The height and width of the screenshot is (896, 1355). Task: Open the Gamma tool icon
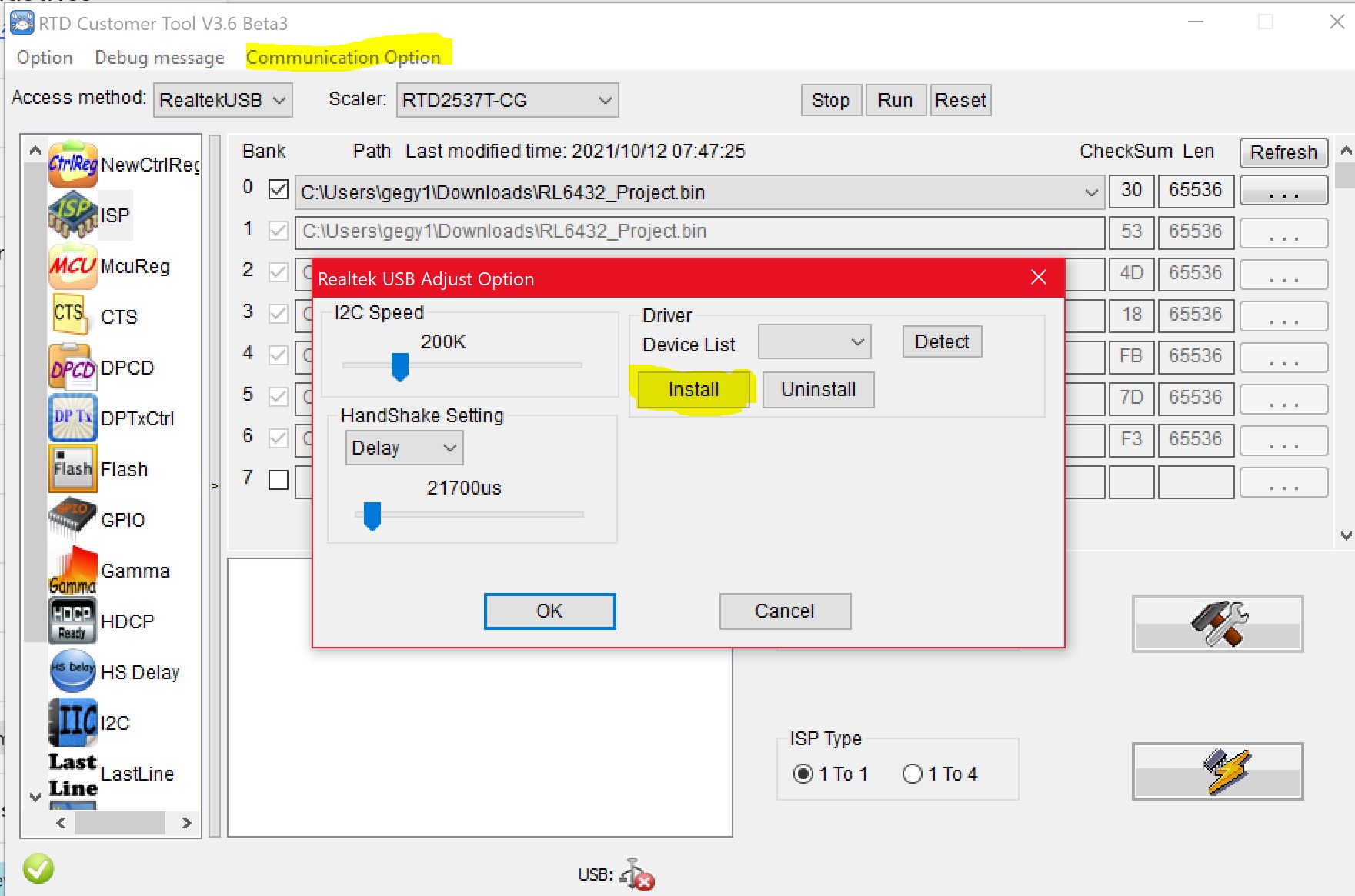(73, 571)
